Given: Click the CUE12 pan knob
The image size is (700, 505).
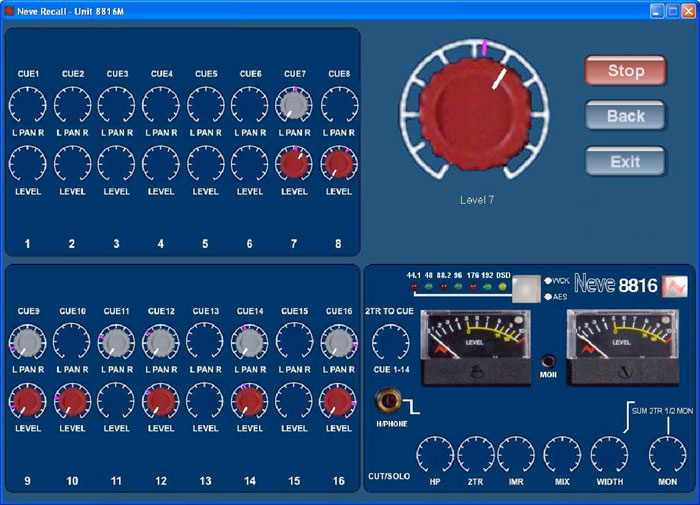Looking at the screenshot, I should [x=161, y=344].
